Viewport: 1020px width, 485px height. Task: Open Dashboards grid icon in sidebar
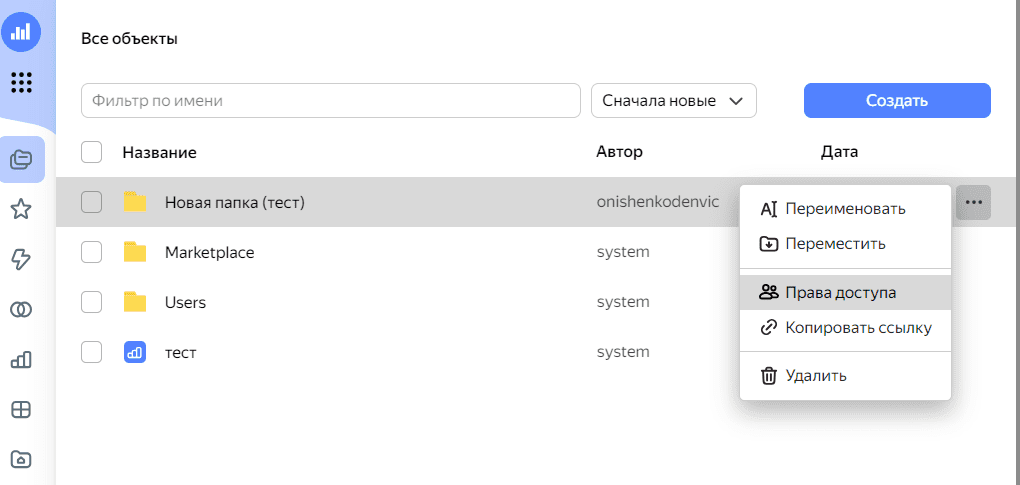[x=21, y=410]
